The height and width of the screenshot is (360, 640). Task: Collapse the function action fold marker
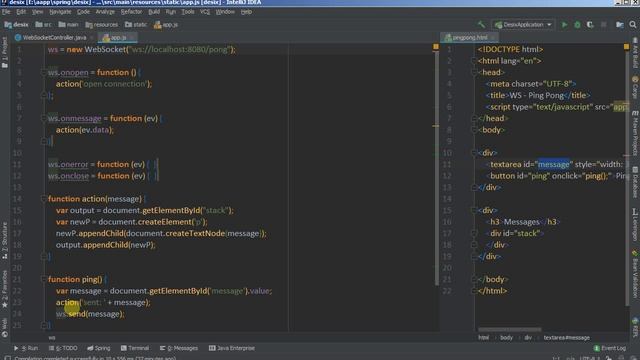point(43,199)
